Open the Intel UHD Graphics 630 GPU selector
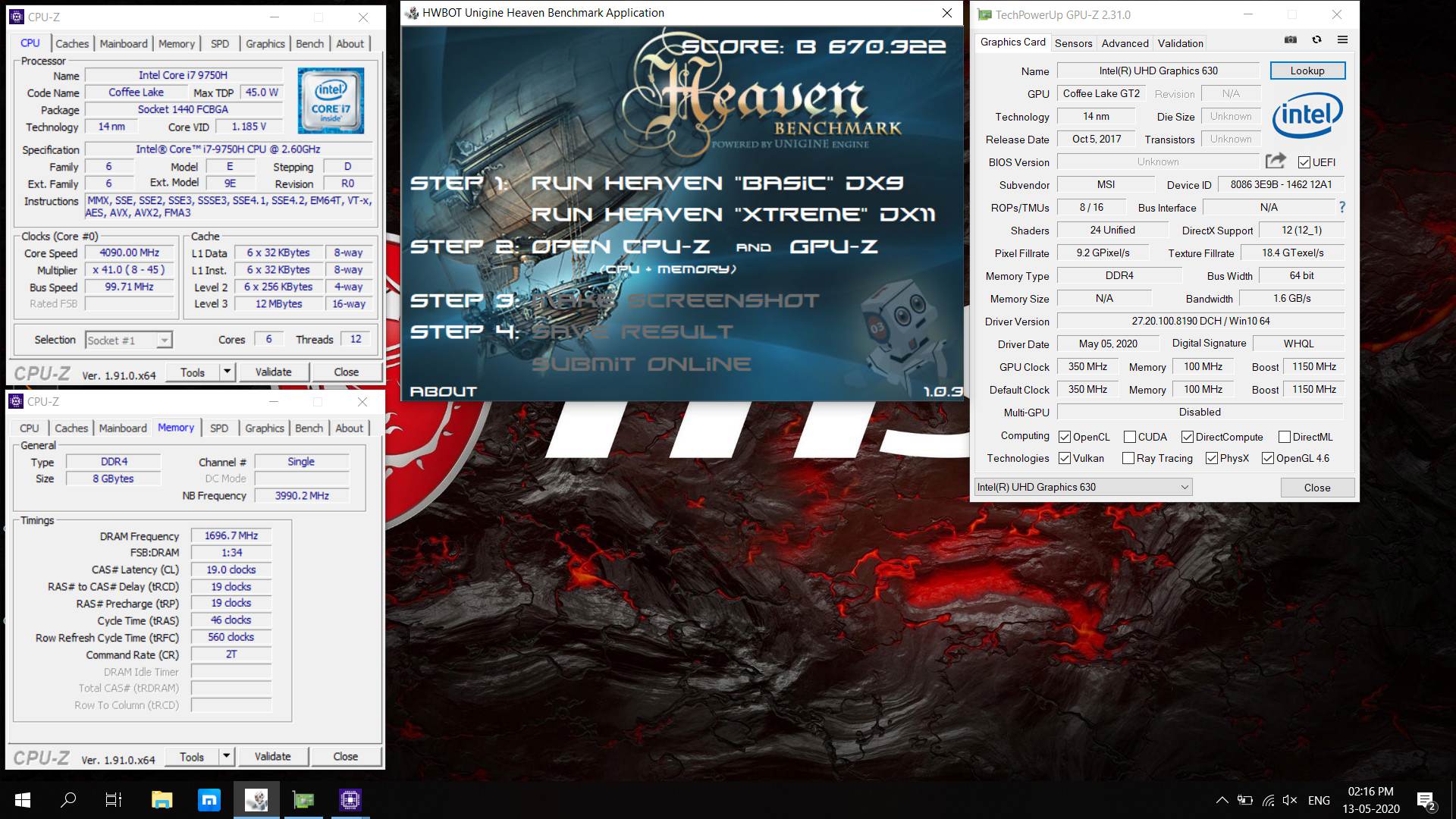This screenshot has height=819, width=1456. [1083, 487]
